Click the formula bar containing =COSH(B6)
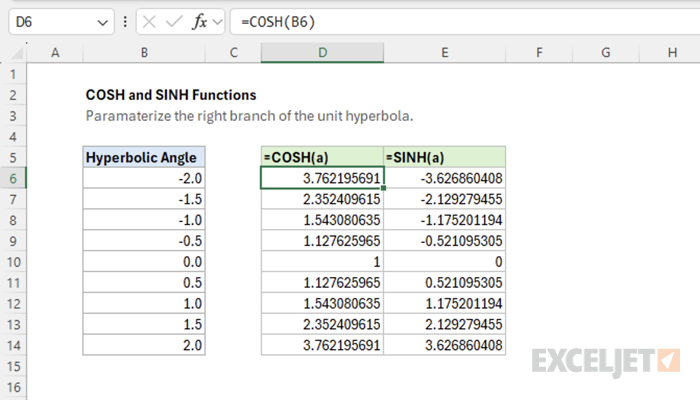Image resolution: width=700 pixels, height=400 pixels. [465, 21]
